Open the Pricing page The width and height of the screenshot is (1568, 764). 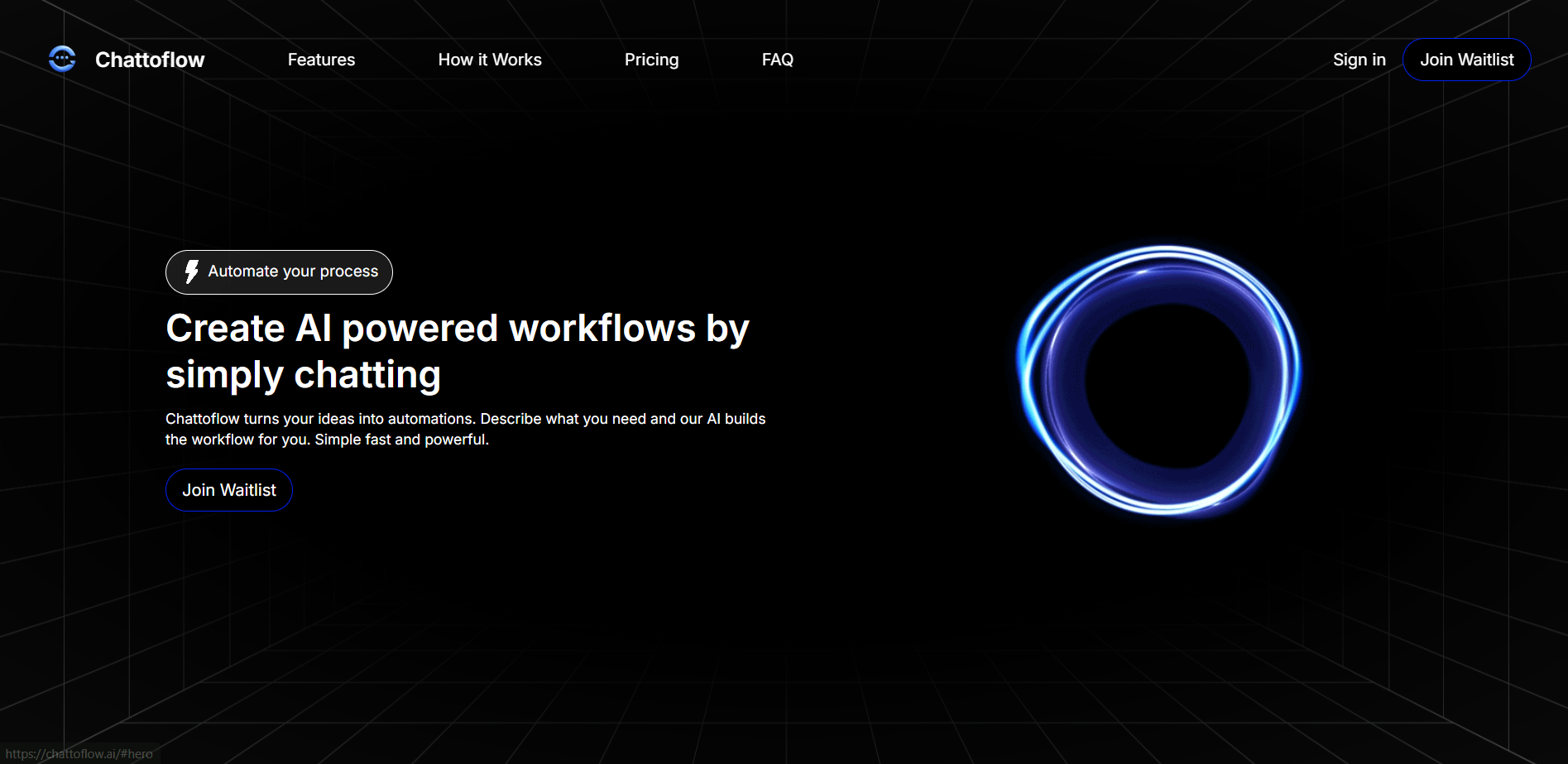tap(651, 59)
